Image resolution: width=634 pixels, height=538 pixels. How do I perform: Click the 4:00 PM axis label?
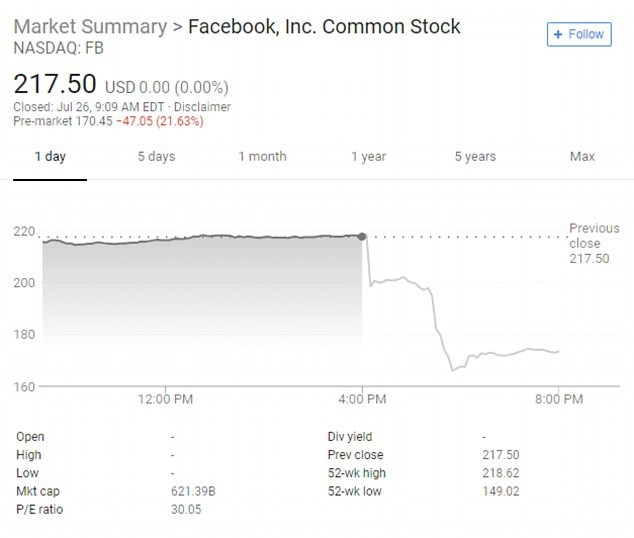(362, 400)
